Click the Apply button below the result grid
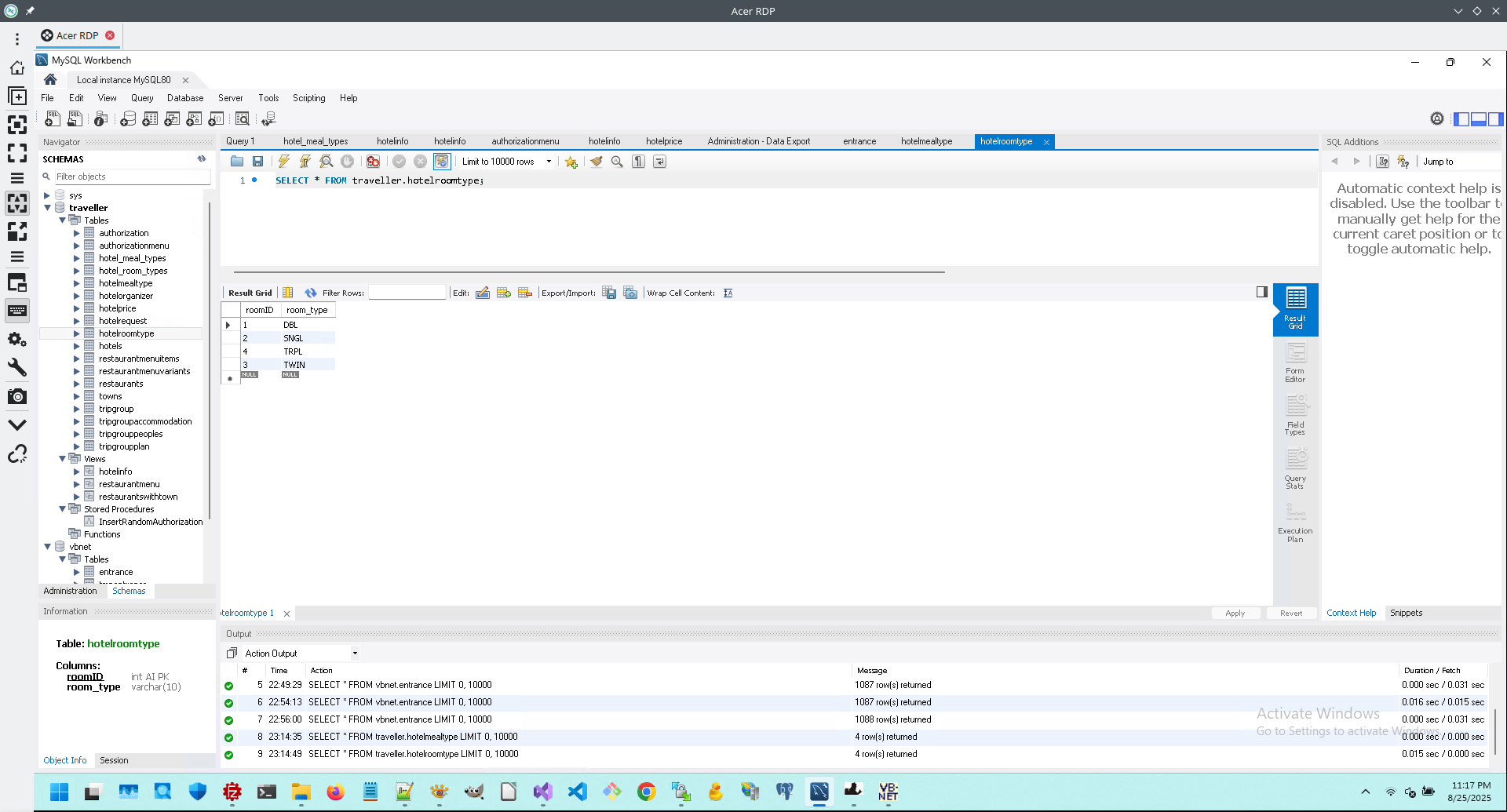 [1235, 614]
